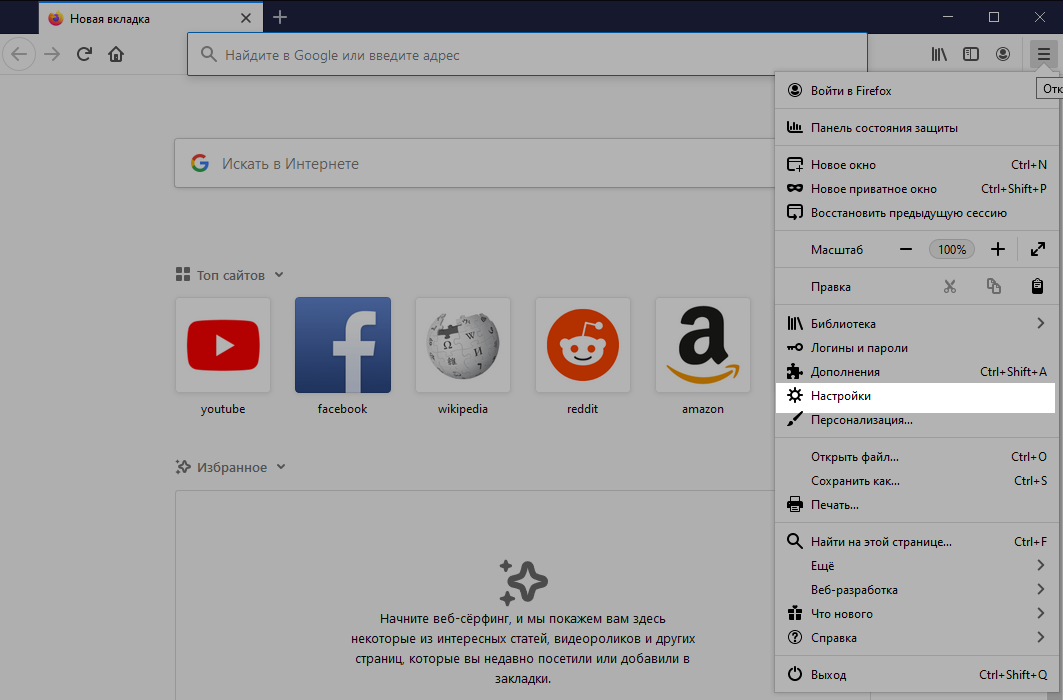Click the Library toolbar icon
The width and height of the screenshot is (1063, 700).
tap(939, 54)
